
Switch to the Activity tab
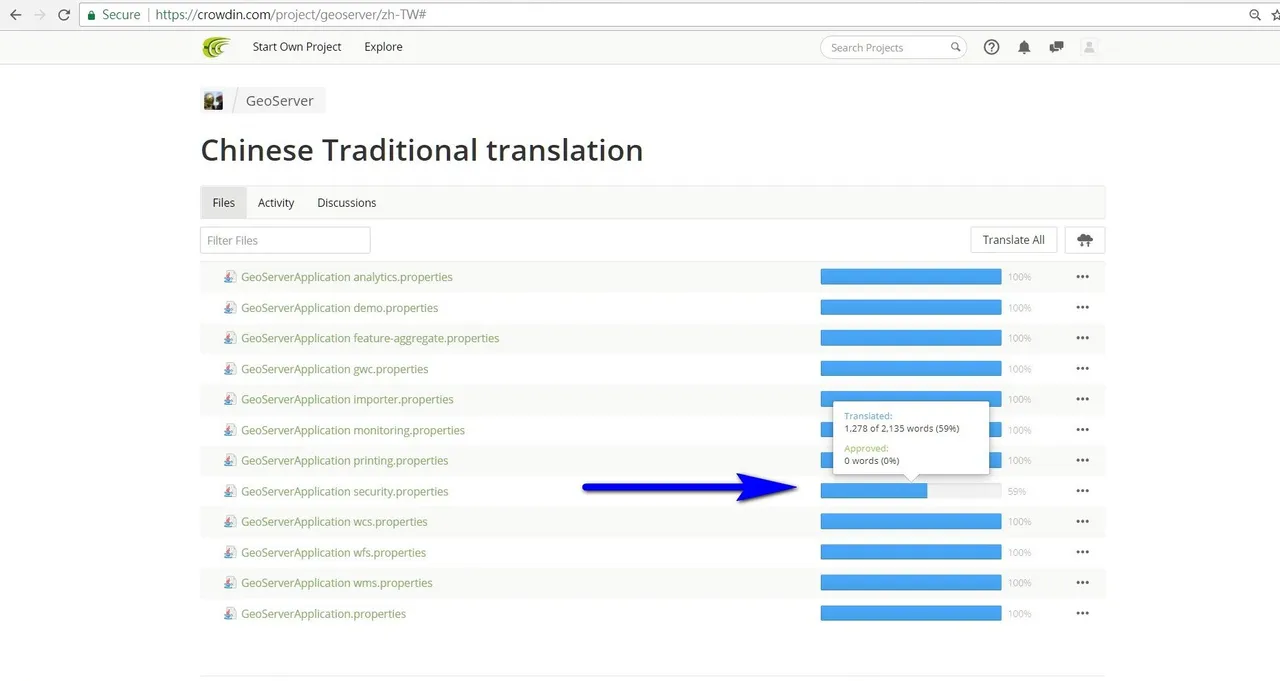276,202
